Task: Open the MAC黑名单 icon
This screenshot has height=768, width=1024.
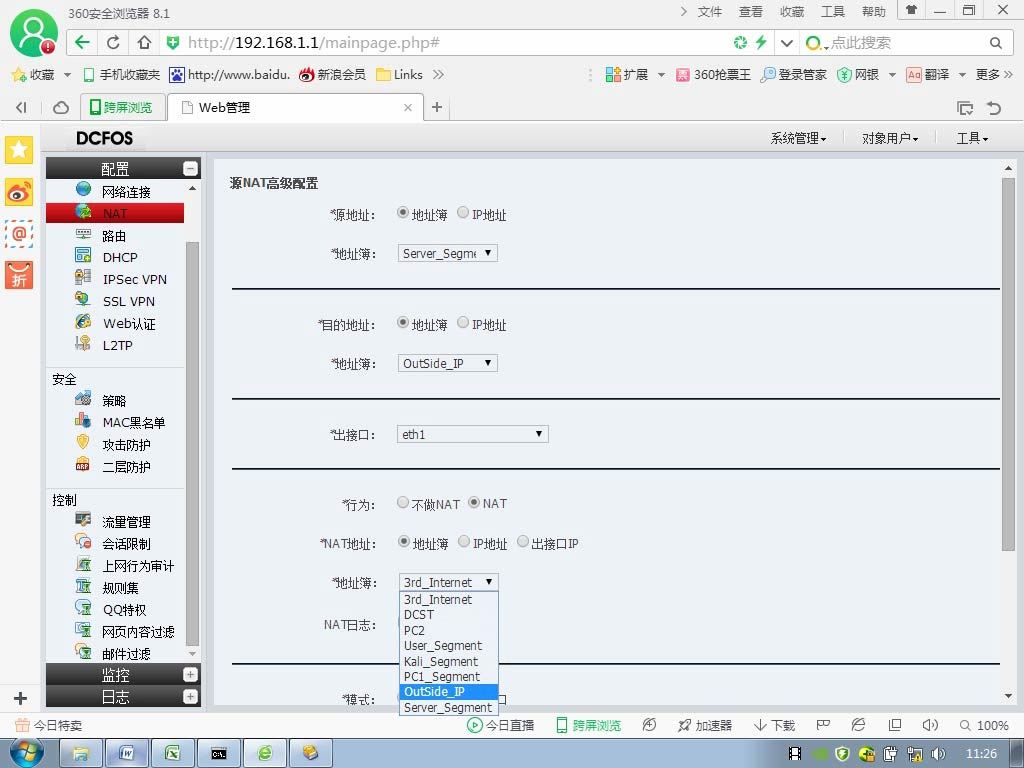Action: (x=83, y=421)
